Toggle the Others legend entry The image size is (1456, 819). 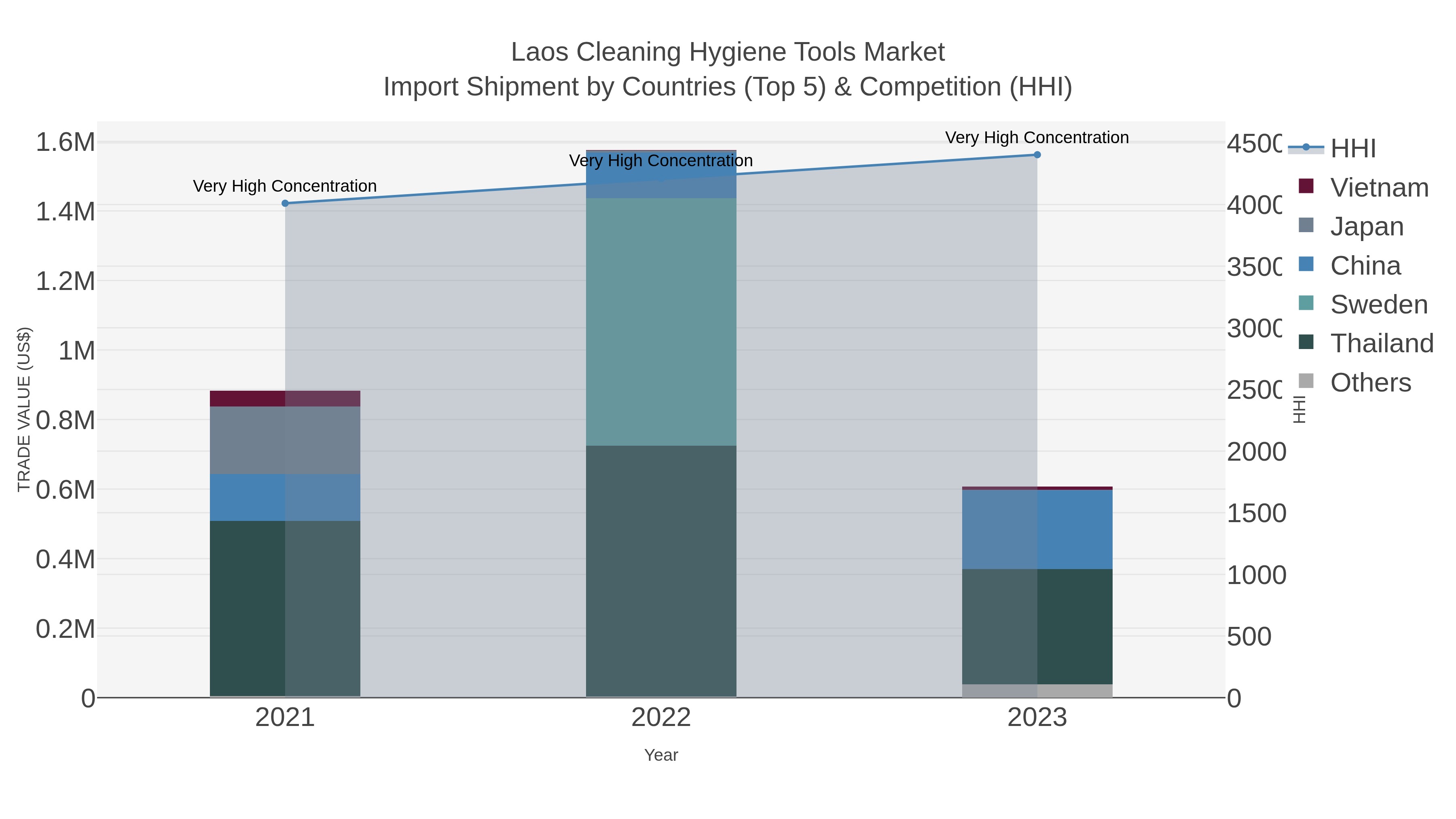pos(1355,382)
